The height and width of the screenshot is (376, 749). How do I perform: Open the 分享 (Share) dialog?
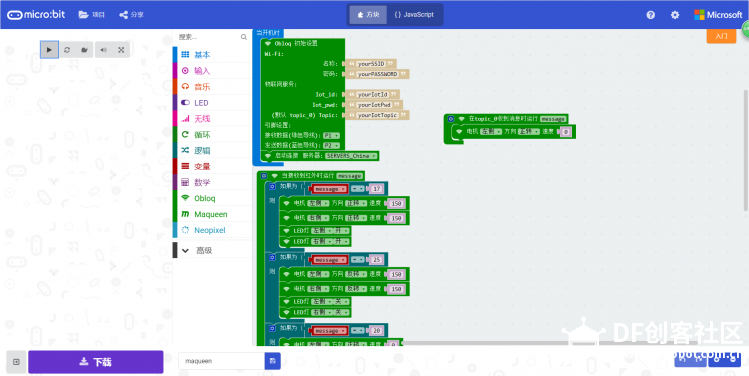[131, 15]
